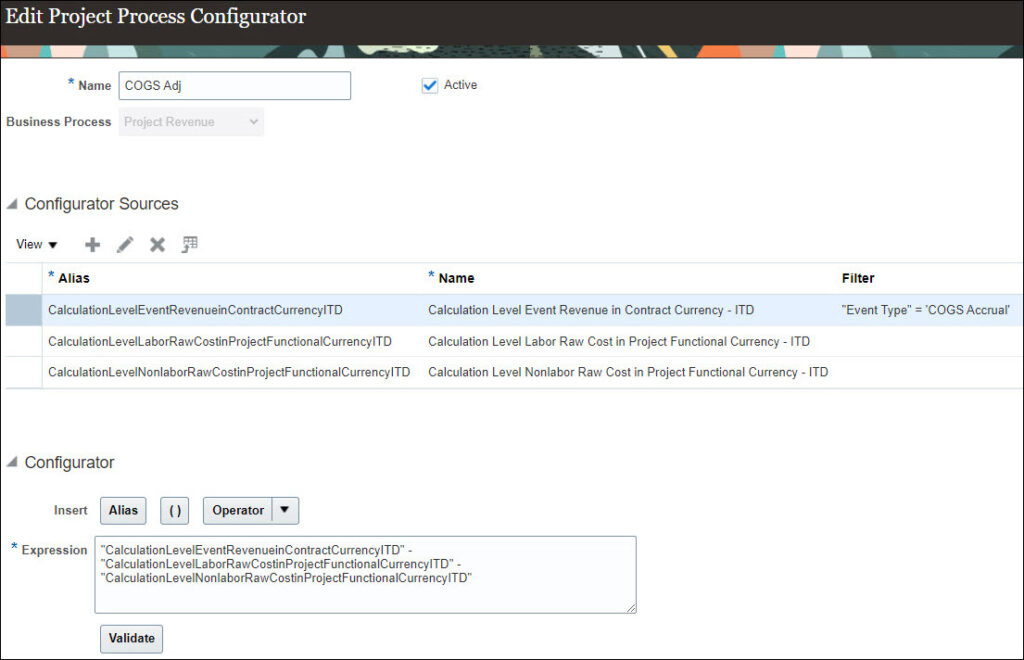Click the COGS Accrual filter cell
Viewport: 1024px width, 660px height.
coord(925,311)
